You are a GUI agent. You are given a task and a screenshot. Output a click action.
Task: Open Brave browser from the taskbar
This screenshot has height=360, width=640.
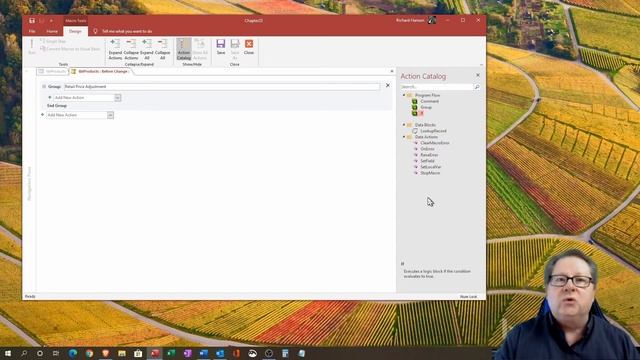point(105,353)
